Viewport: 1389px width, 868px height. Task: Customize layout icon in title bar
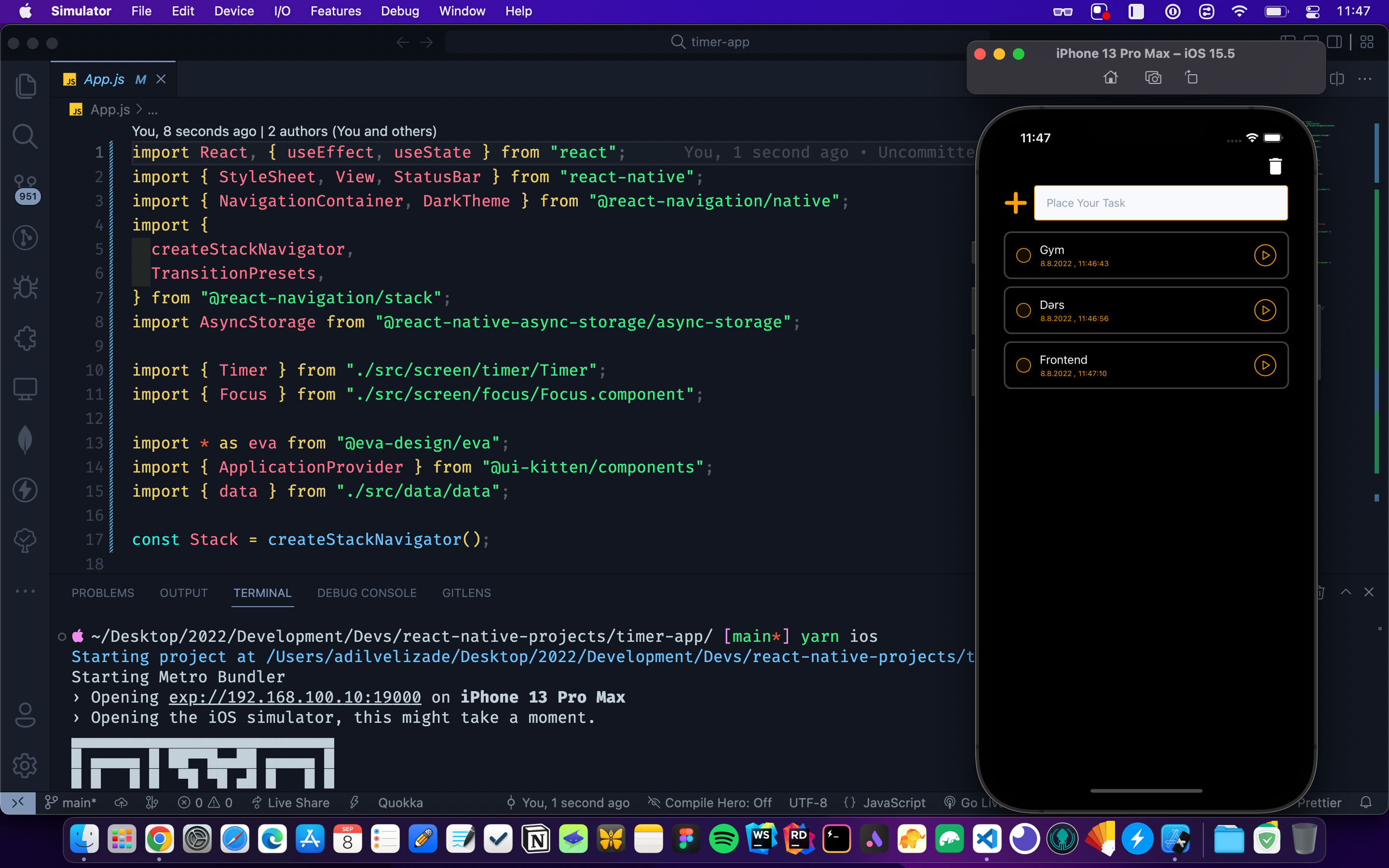(1367, 42)
